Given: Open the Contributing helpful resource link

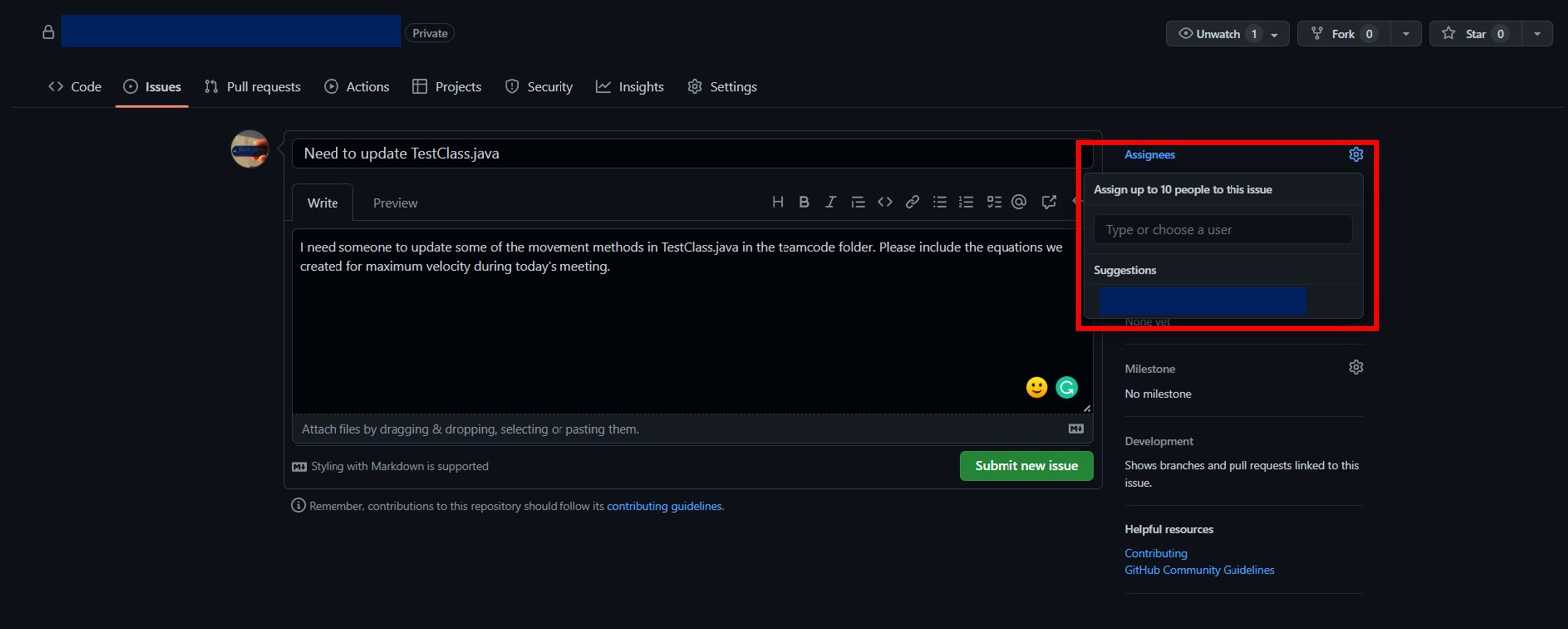Looking at the screenshot, I should point(1156,553).
